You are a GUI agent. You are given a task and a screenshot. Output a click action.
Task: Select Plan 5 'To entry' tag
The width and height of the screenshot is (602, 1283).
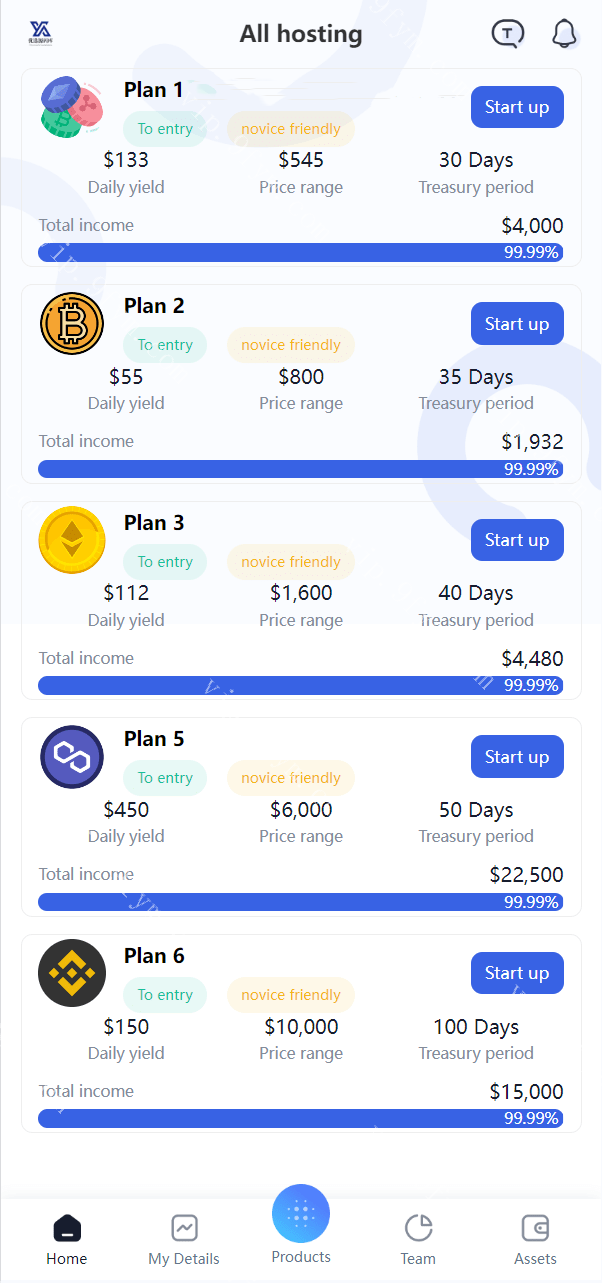click(165, 778)
